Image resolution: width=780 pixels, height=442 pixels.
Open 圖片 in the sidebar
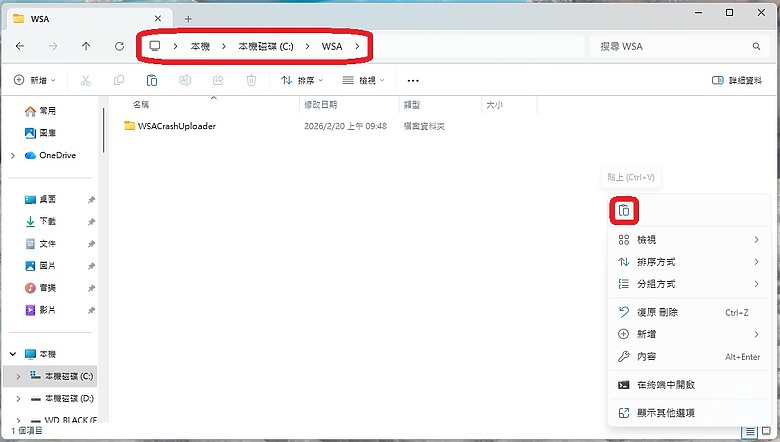pyautogui.click(x=40, y=266)
